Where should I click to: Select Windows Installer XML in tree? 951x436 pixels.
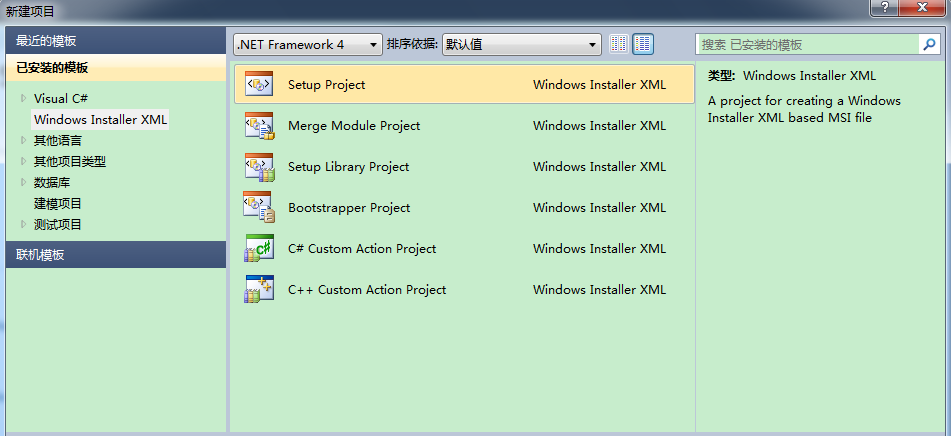100,119
